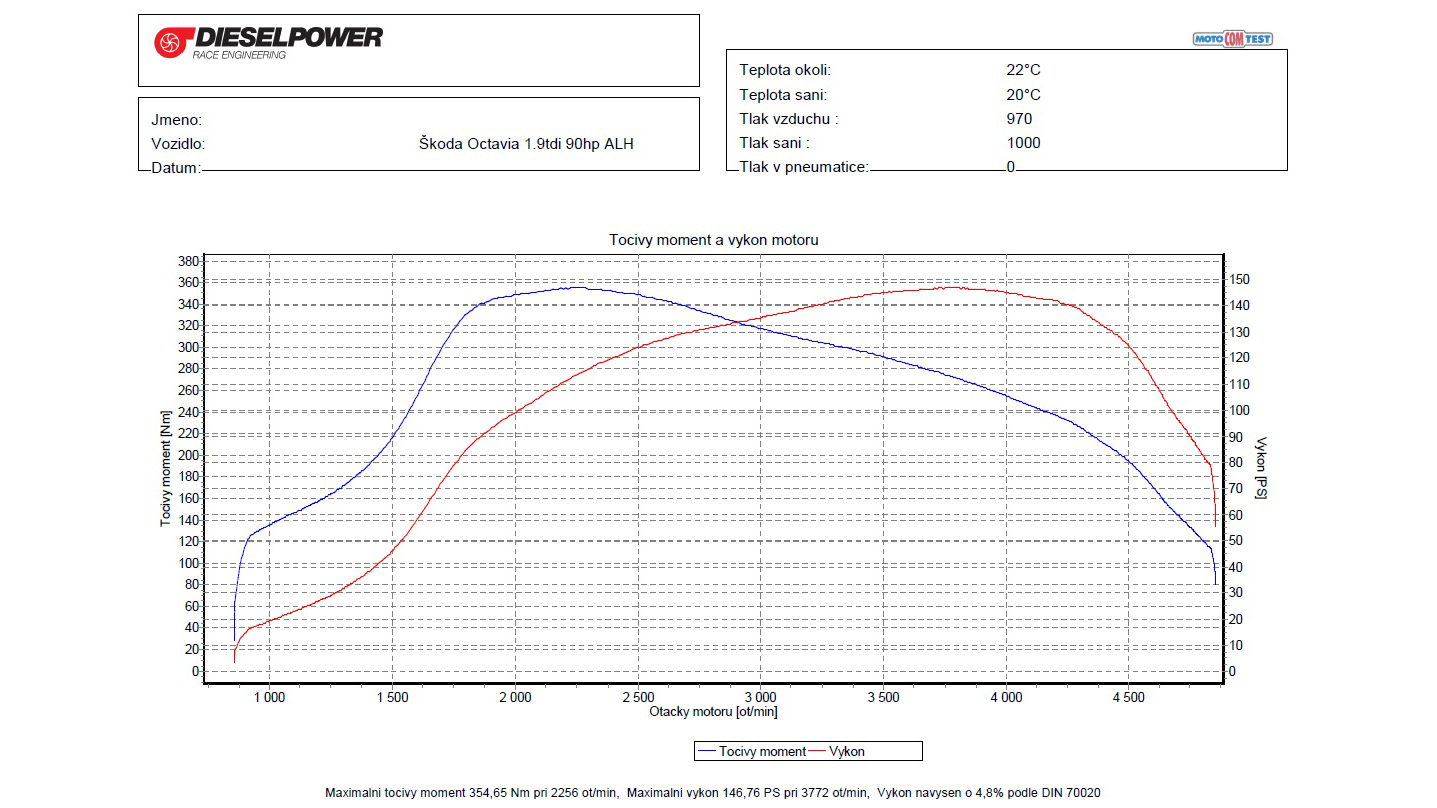
Task: Click the Tlak vzduchu value 970
Action: pyautogui.click(x=1019, y=119)
